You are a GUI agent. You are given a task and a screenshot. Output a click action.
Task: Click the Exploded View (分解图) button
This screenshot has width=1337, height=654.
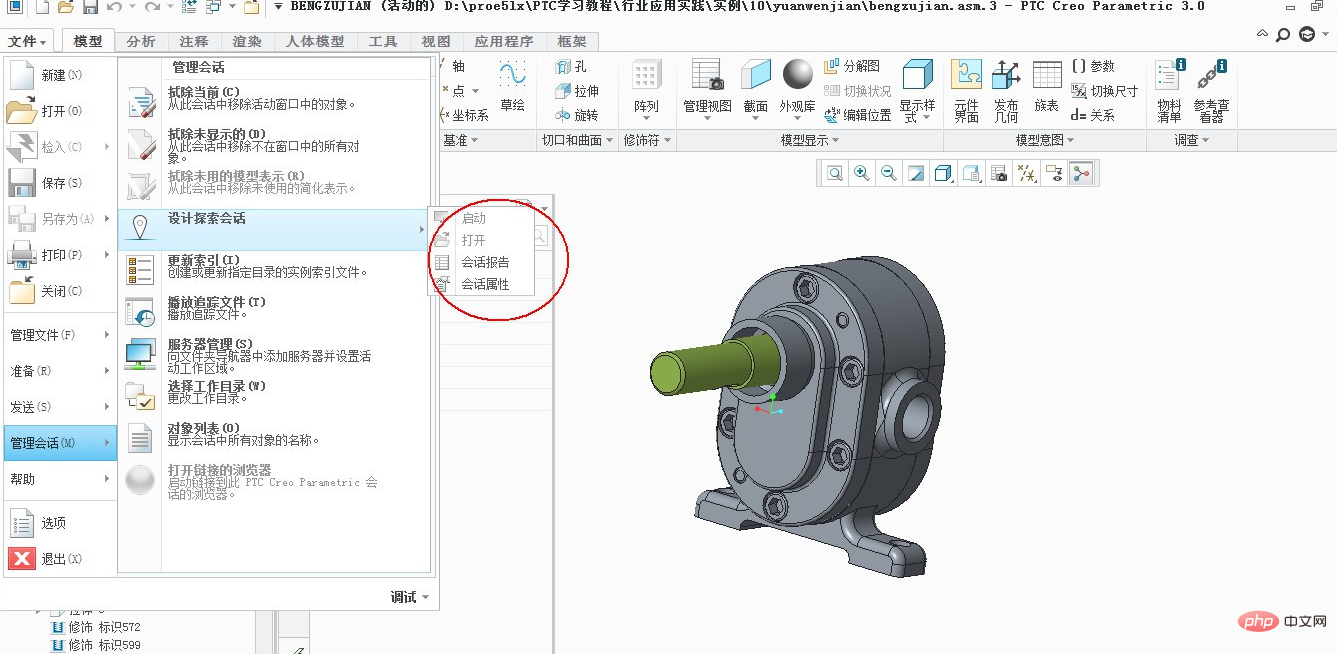(x=852, y=66)
